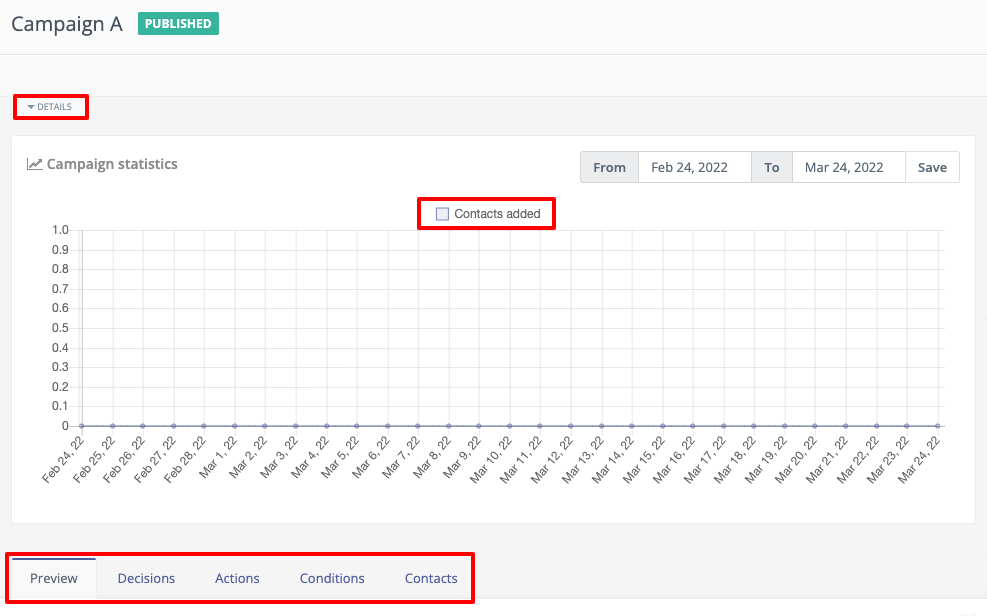The image size is (987, 616).
Task: Click the Contacts added legend color box
Action: 442,214
